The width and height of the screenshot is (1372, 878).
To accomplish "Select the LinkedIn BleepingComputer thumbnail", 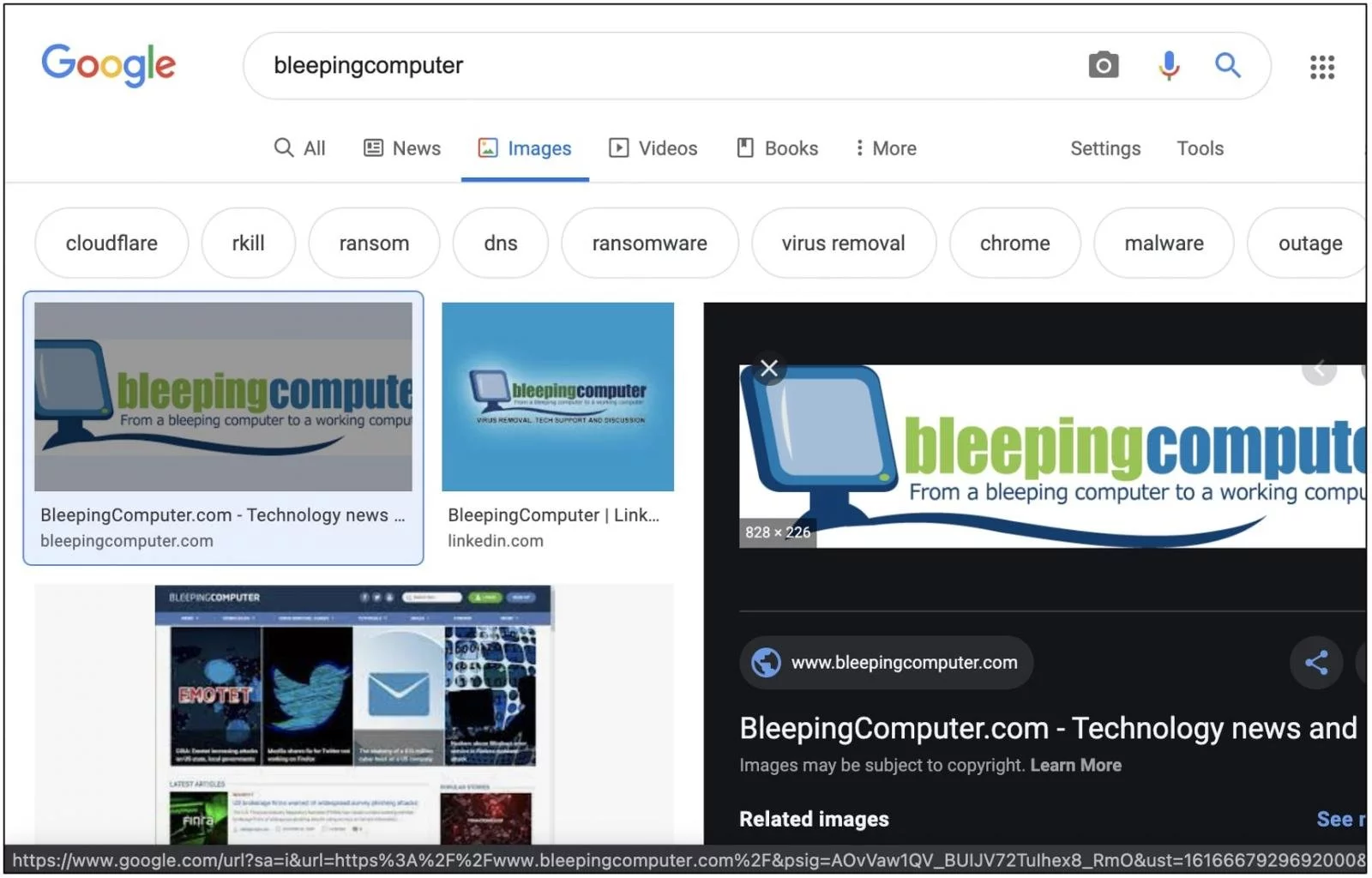I will coord(558,397).
